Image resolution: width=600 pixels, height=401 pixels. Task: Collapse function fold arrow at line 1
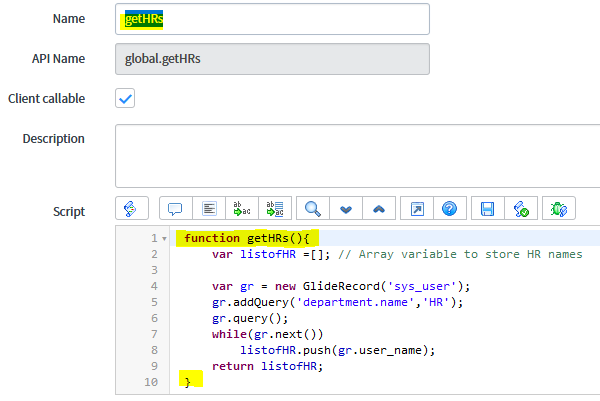point(164,239)
